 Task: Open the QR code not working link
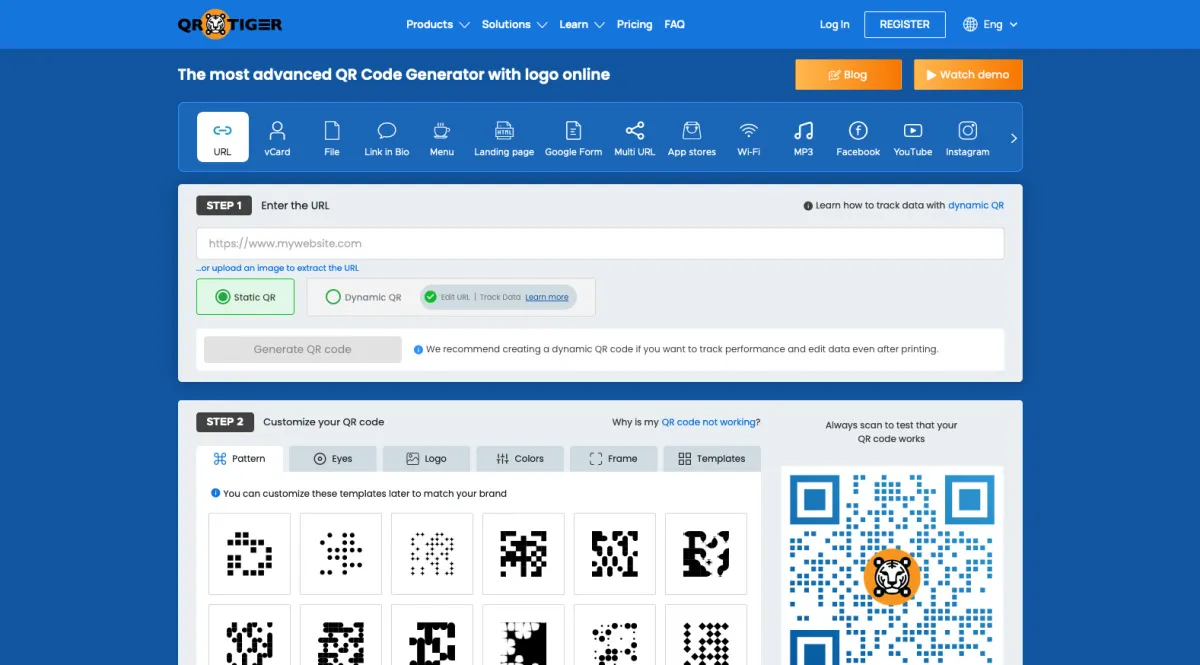coord(711,422)
